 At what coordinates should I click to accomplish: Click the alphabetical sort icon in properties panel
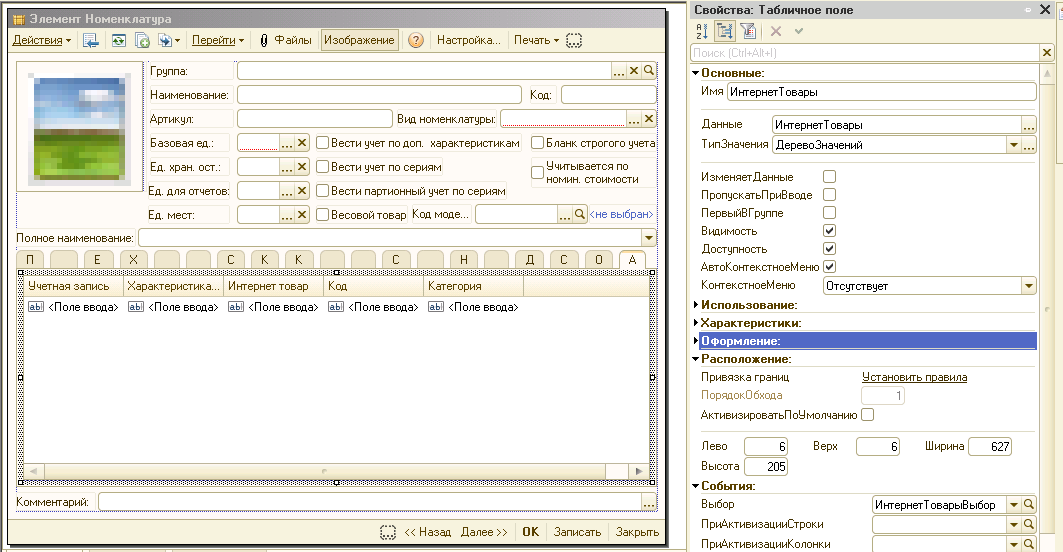pos(701,32)
